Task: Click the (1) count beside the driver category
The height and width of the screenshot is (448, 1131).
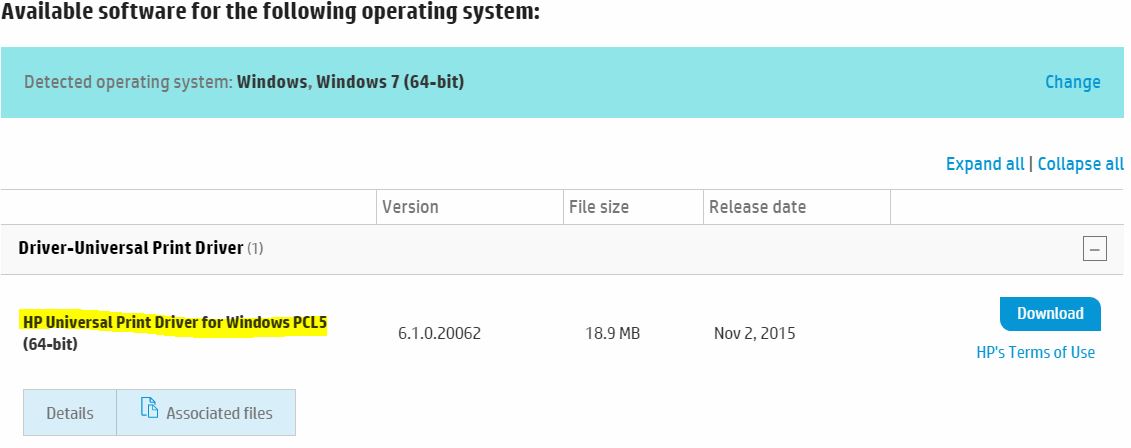Action: (255, 249)
